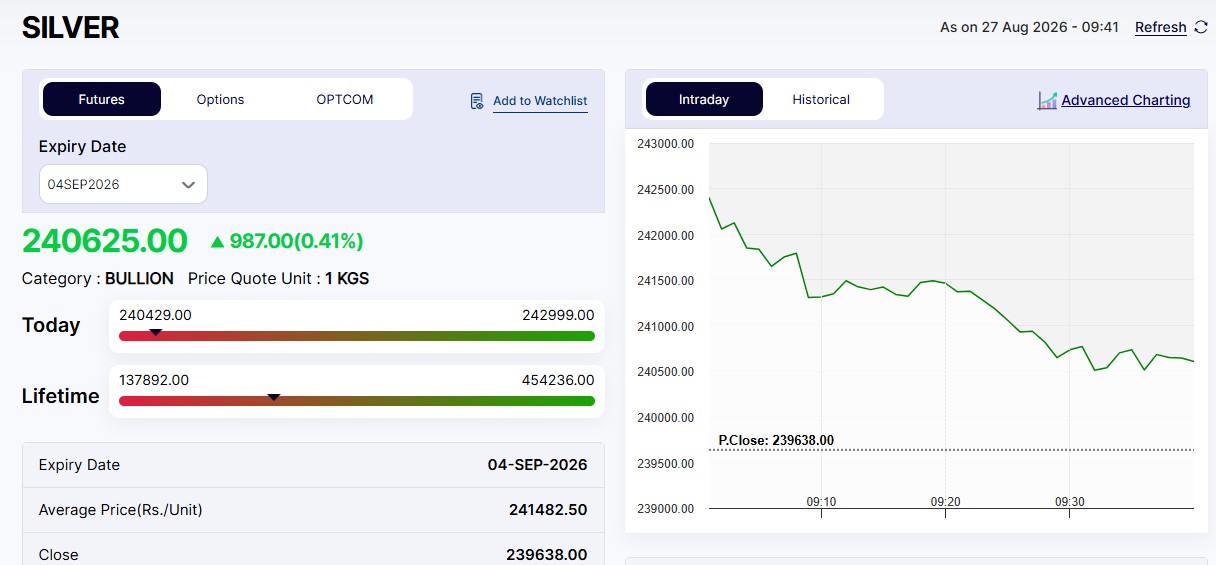Click the Average Price value 241482.50

coord(548,510)
